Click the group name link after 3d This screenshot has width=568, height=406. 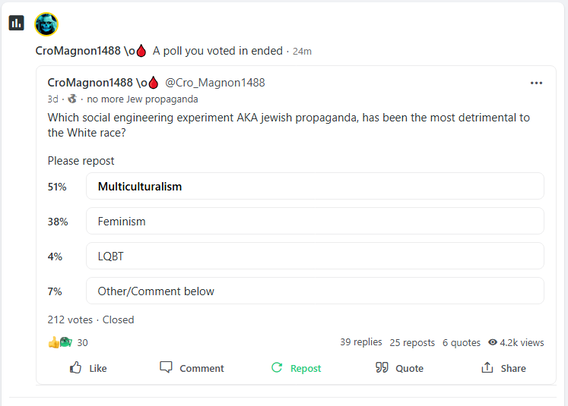[142, 99]
